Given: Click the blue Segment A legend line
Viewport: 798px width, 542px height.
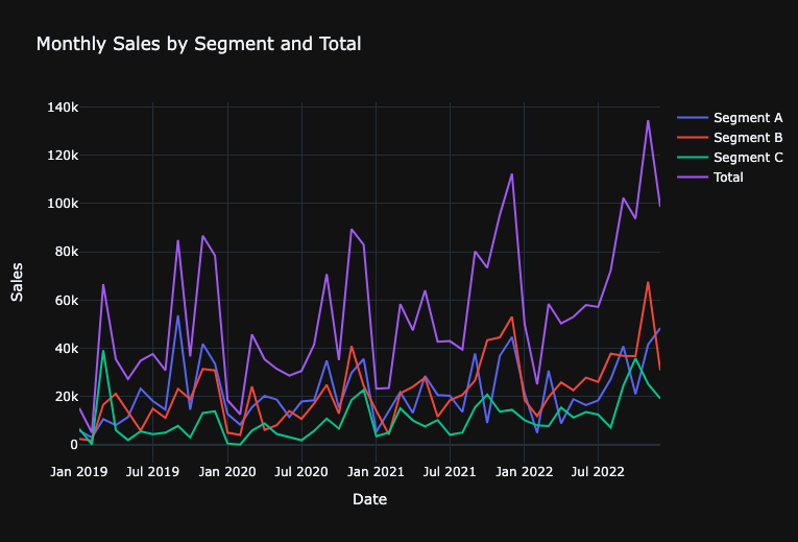Looking at the screenshot, I should point(693,118).
